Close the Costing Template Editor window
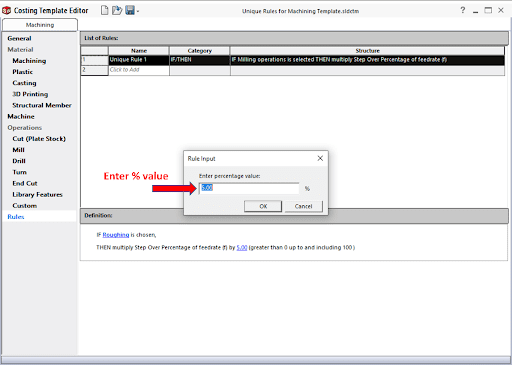This screenshot has width=512, height=365. pos(501,10)
